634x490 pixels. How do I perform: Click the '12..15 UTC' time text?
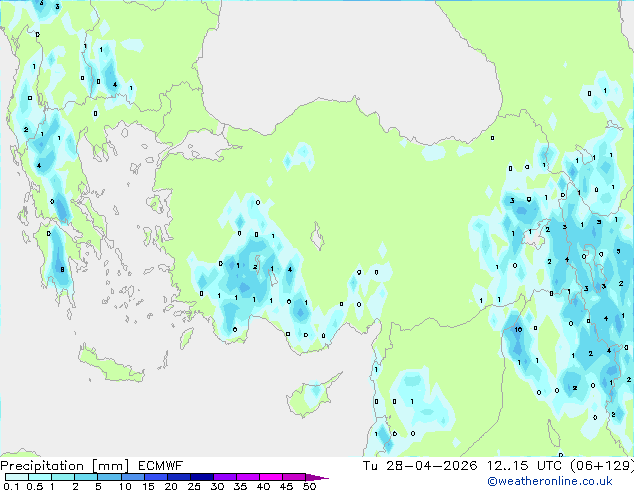(524, 466)
